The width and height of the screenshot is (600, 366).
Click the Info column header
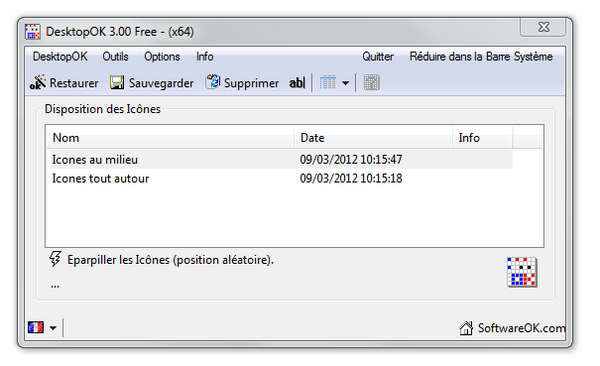pyautogui.click(x=483, y=138)
